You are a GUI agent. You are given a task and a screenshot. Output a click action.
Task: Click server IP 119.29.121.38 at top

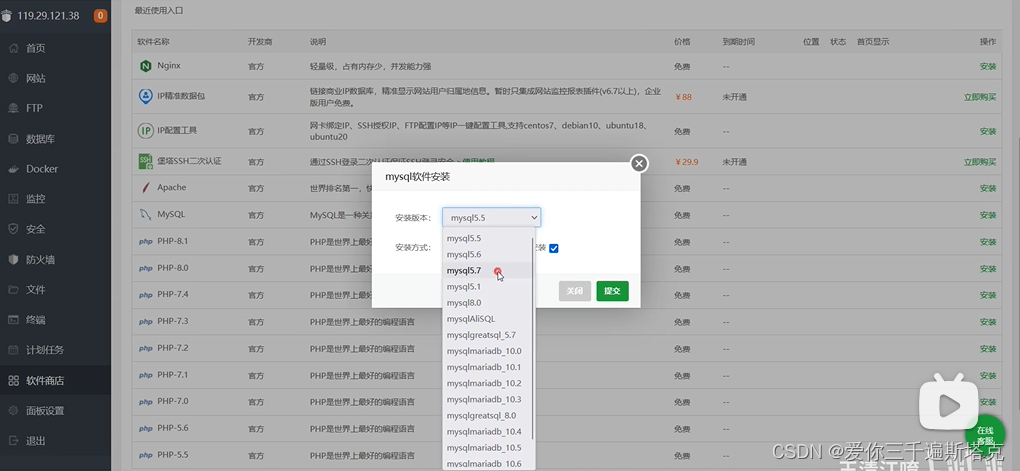[x=46, y=16]
